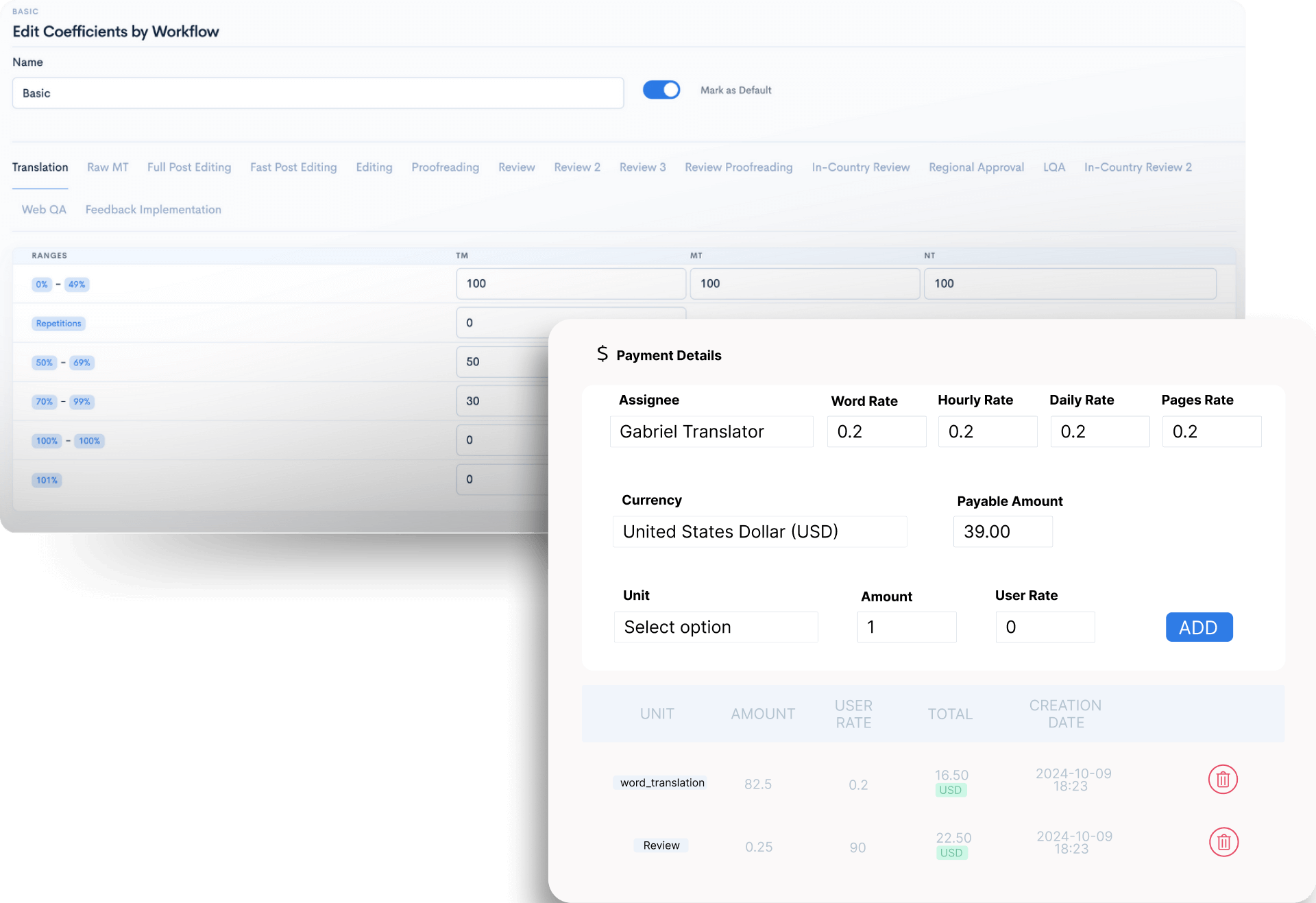Click the Name field containing Basic

click(x=317, y=93)
